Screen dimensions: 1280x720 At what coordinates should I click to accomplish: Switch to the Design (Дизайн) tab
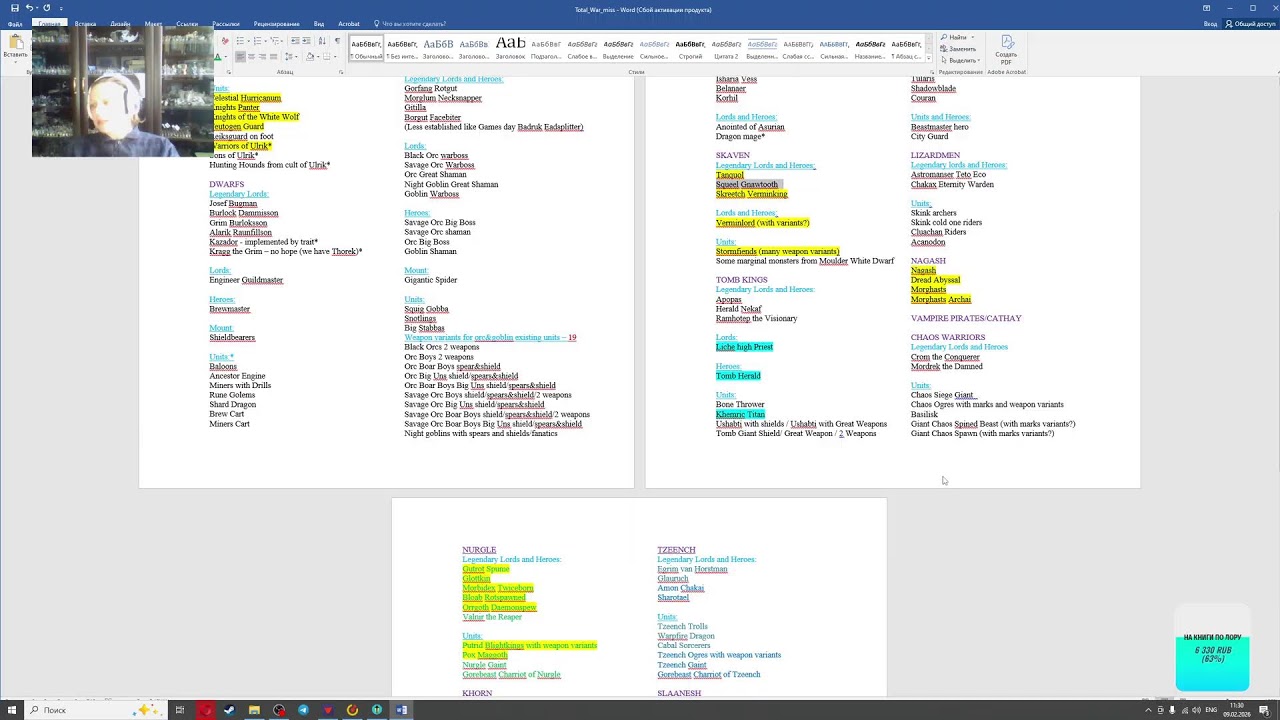(120, 24)
